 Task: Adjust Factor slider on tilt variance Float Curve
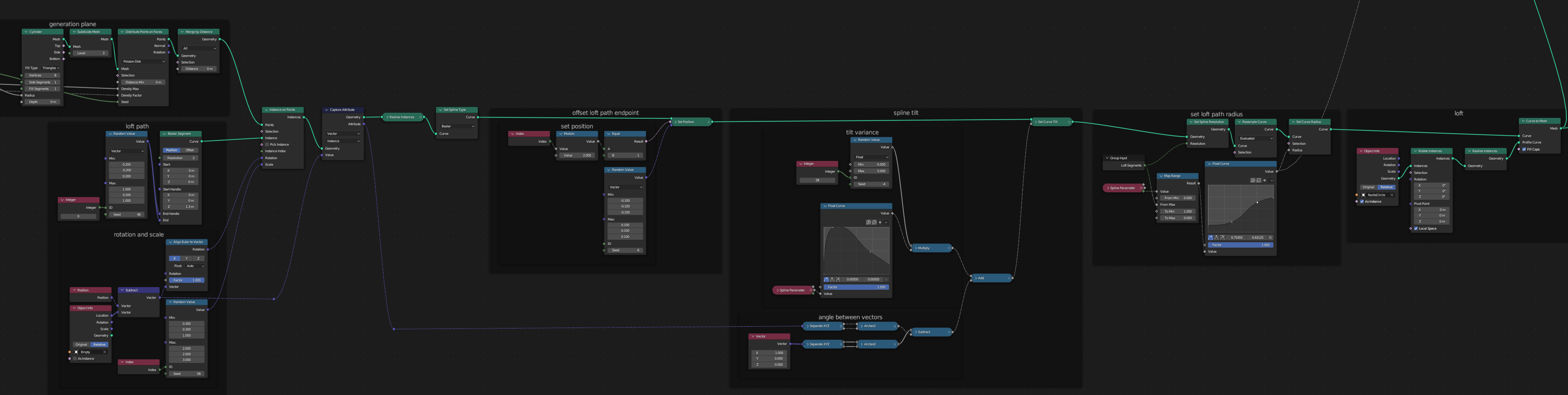coord(856,287)
